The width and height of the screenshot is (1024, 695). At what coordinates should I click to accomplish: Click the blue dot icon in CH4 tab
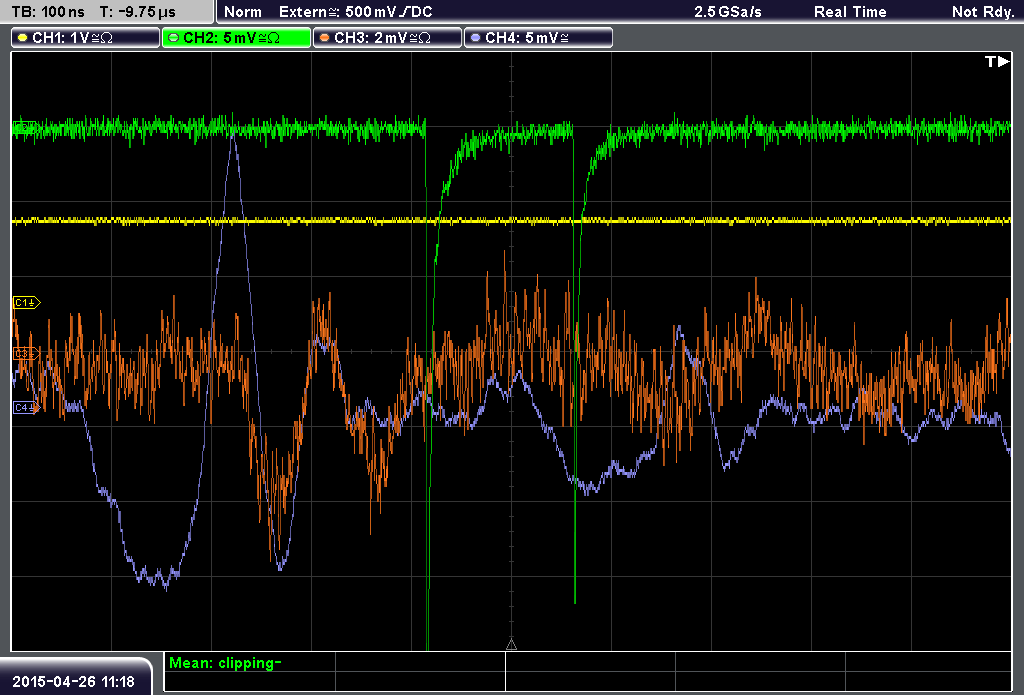click(475, 38)
